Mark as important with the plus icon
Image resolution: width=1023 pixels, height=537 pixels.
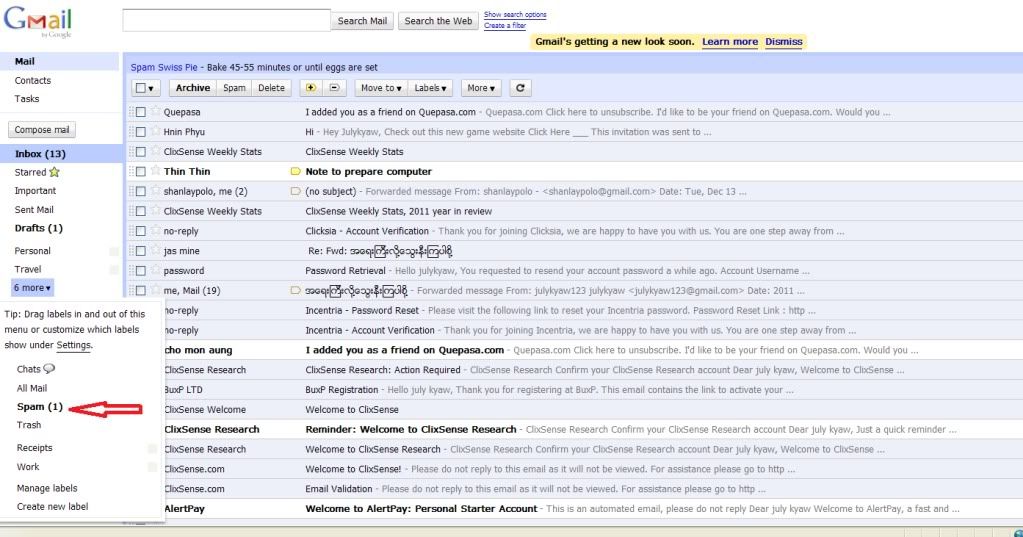point(311,88)
